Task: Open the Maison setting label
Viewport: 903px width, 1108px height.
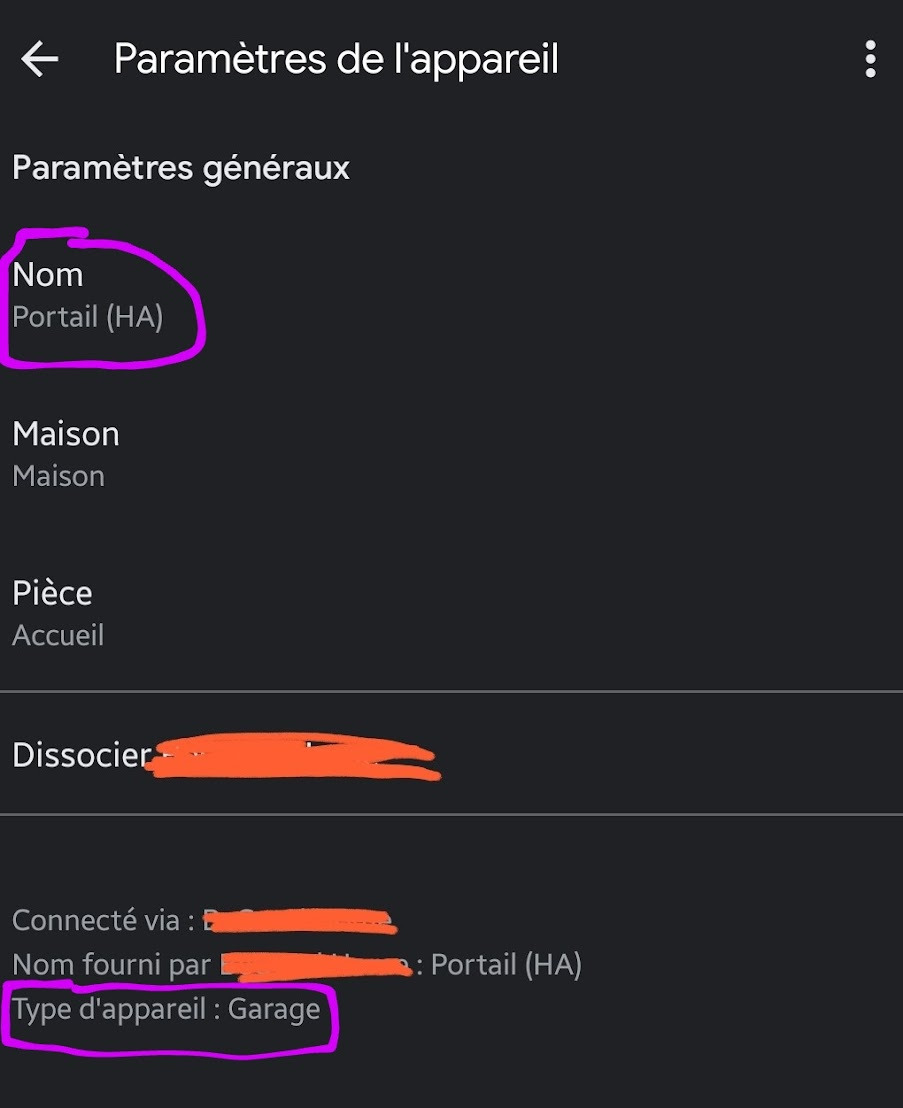Action: click(66, 434)
